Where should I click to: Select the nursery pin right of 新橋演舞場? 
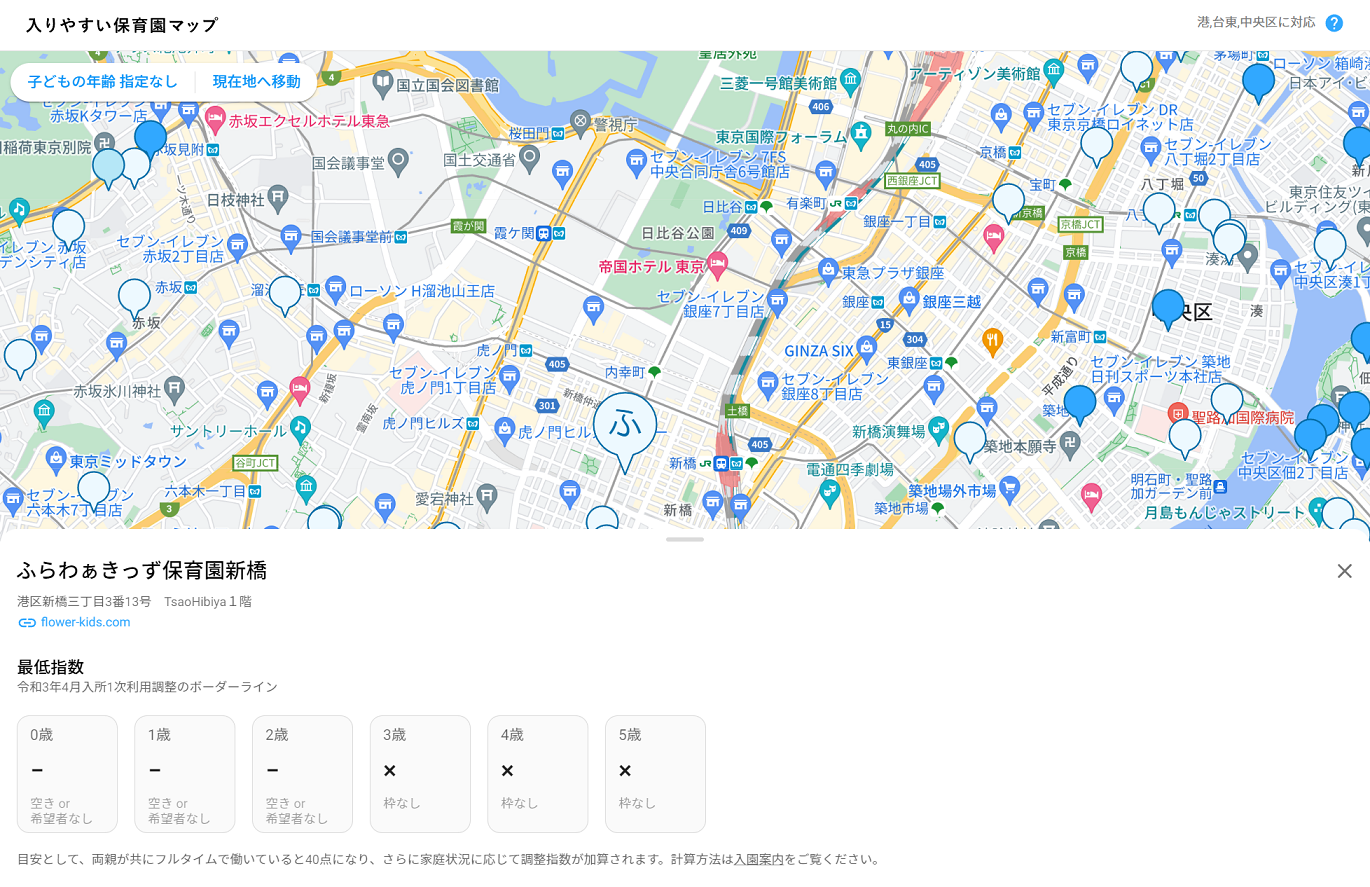click(x=970, y=441)
